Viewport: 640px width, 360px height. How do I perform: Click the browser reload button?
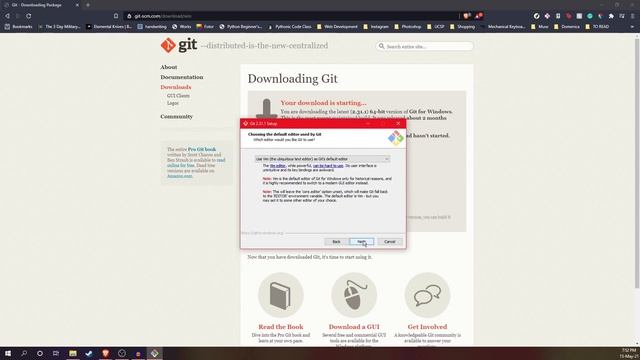(x=29, y=16)
